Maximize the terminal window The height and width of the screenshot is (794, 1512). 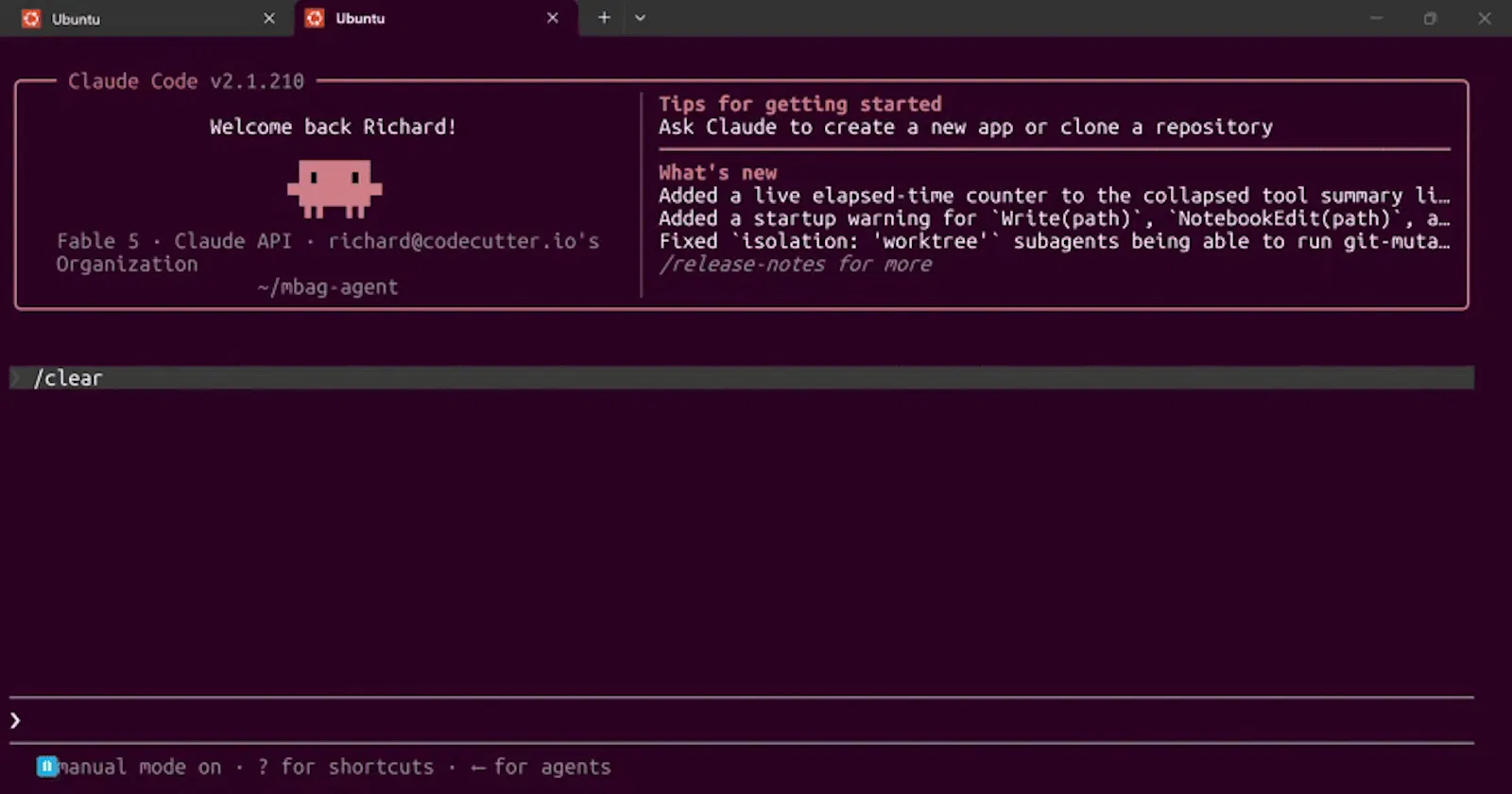coord(1431,18)
